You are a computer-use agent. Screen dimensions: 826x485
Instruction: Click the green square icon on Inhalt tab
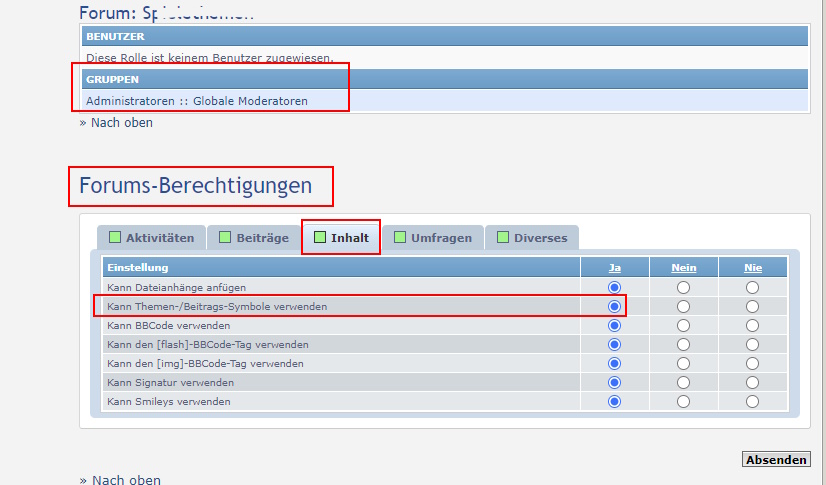click(320, 238)
